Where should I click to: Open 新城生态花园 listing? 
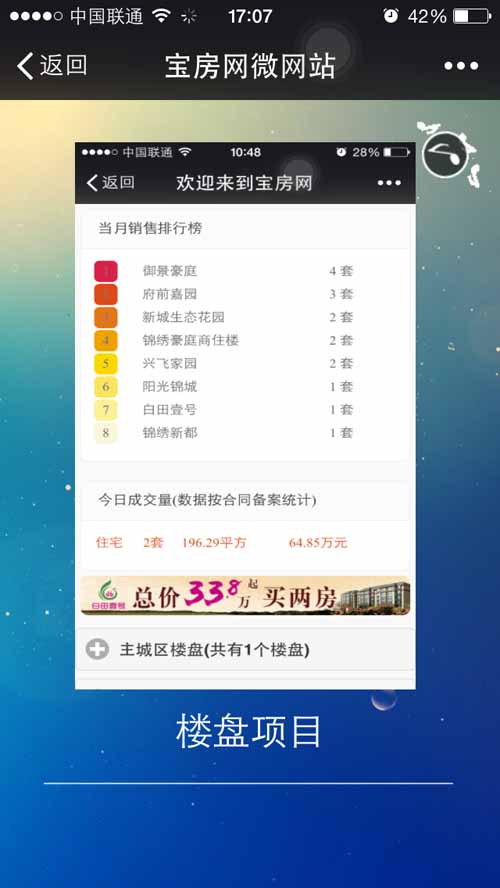point(183,318)
